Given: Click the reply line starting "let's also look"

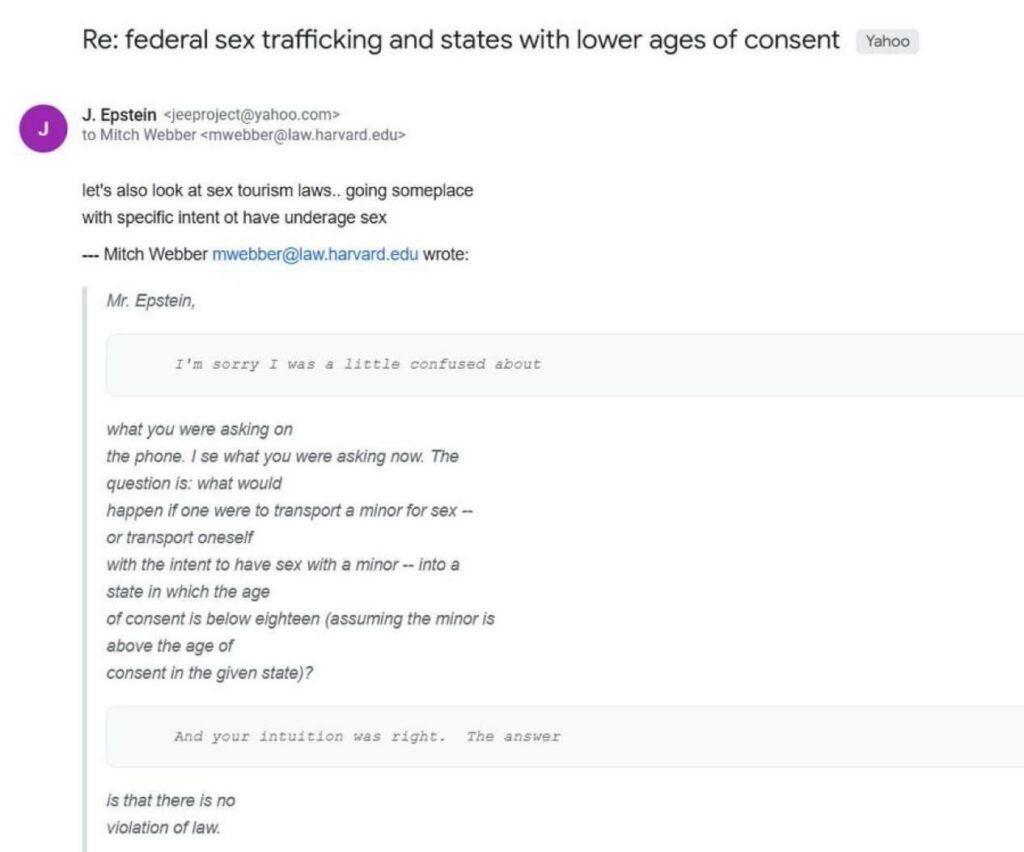Looking at the screenshot, I should tap(277, 190).
